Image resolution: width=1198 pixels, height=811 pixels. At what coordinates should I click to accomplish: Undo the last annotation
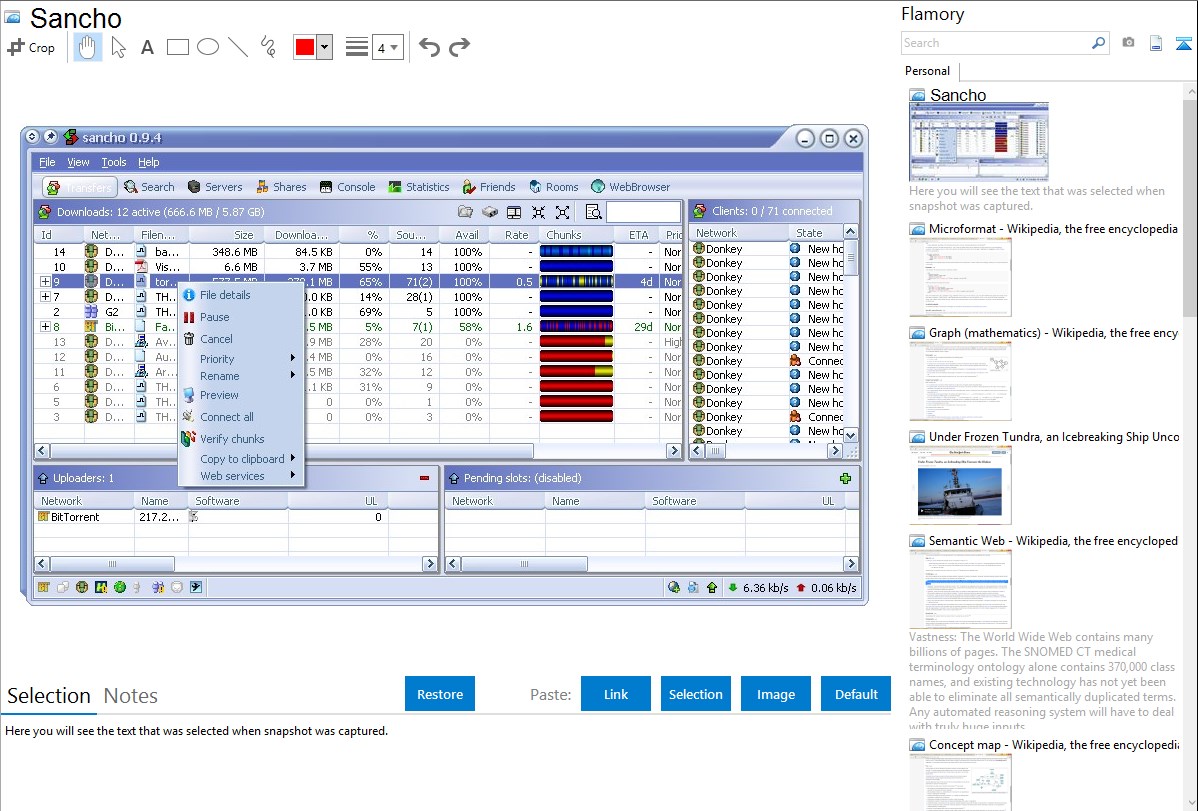[429, 47]
